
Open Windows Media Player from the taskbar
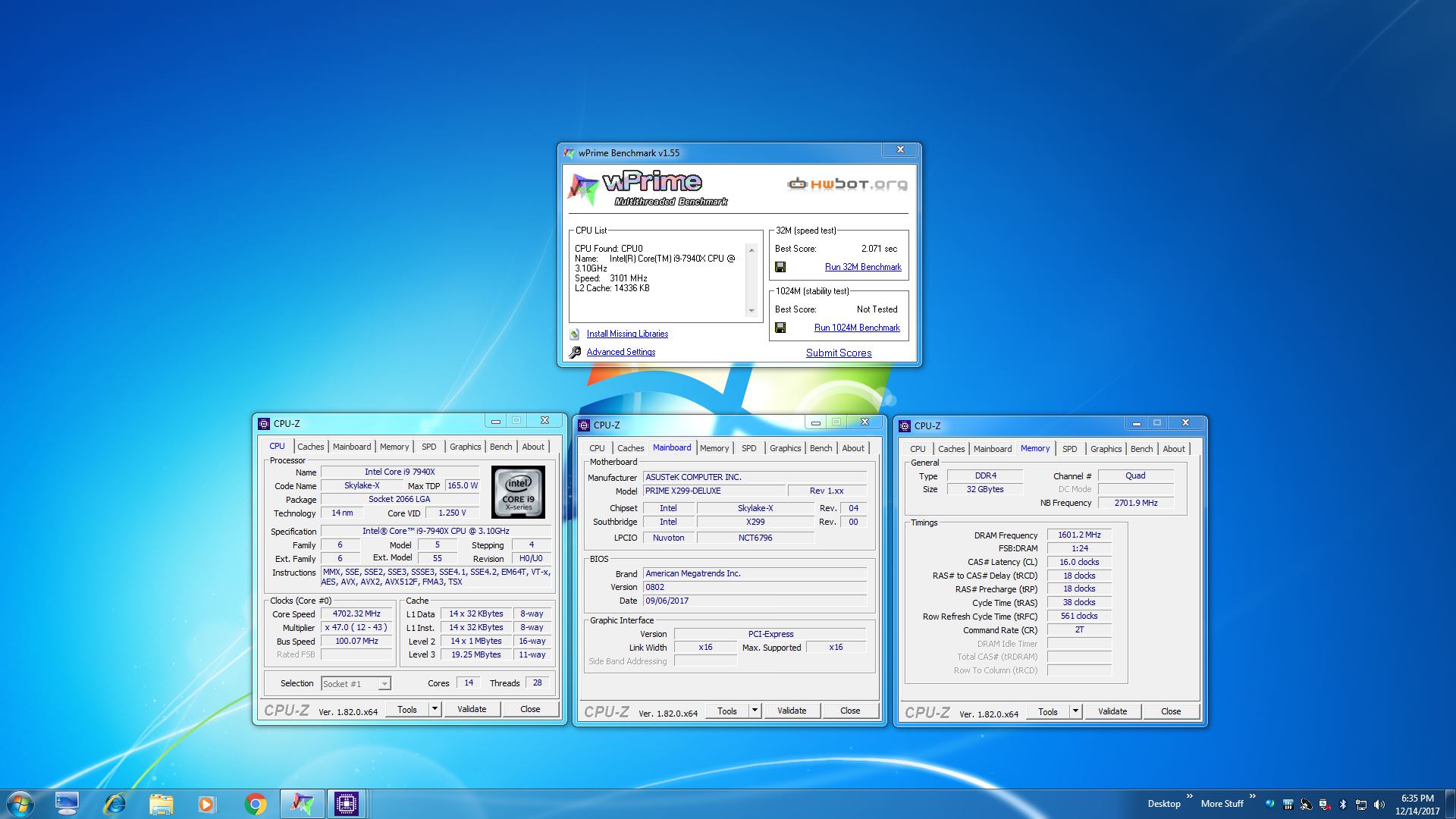pos(207,804)
